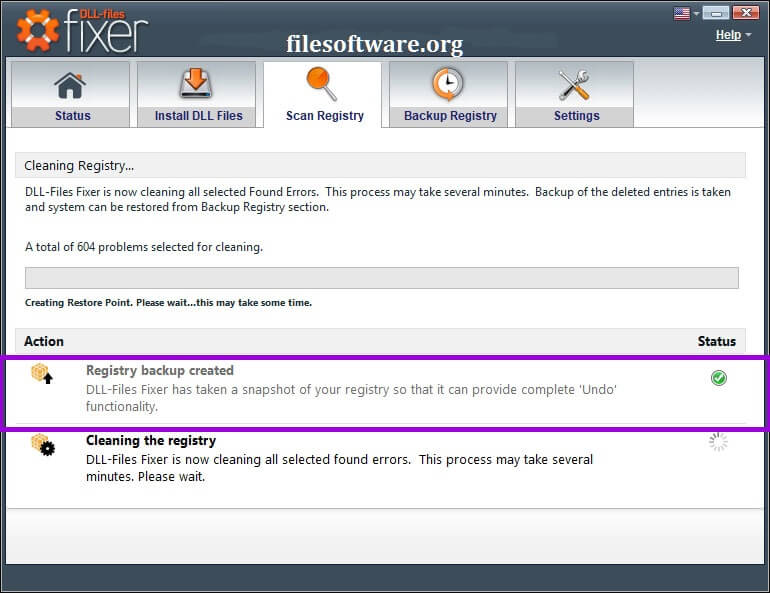Click the Action column header

(44, 341)
